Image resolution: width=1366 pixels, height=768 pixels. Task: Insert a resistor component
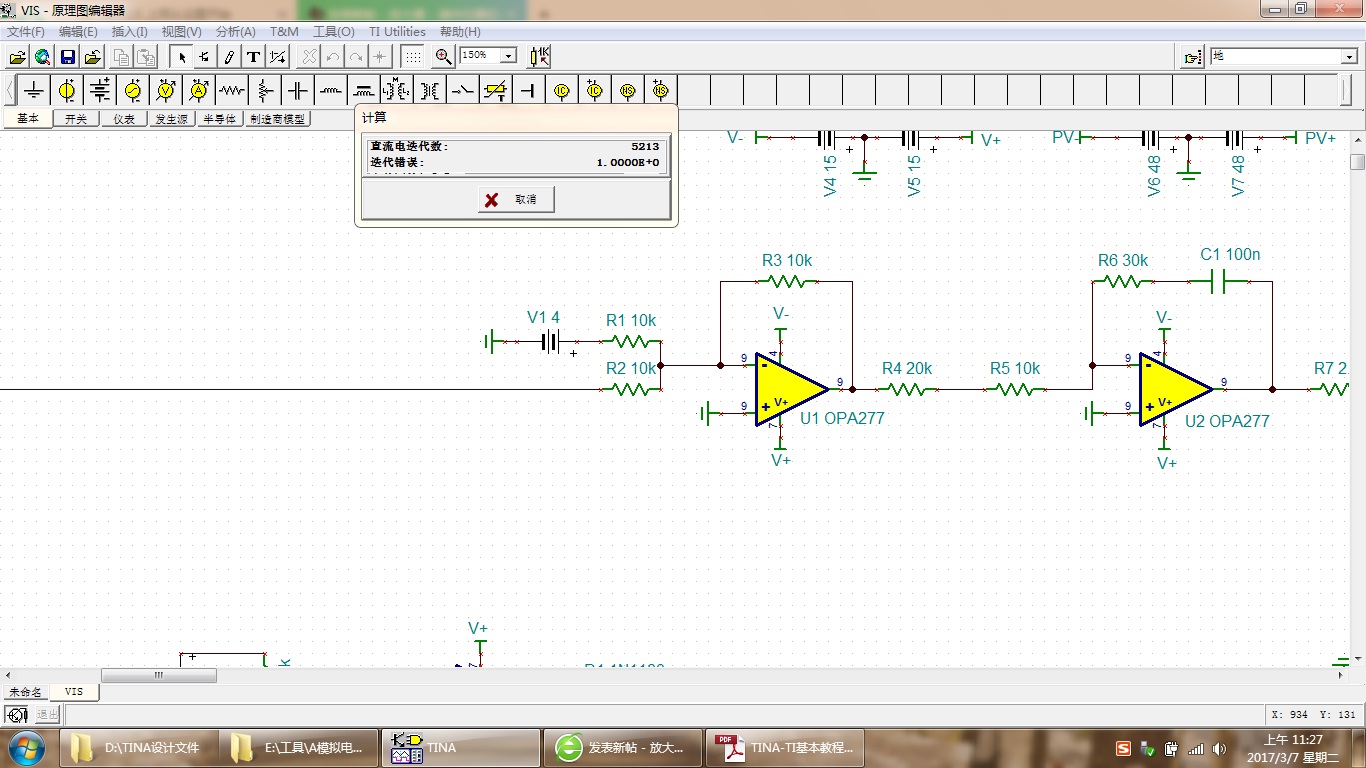coord(232,91)
